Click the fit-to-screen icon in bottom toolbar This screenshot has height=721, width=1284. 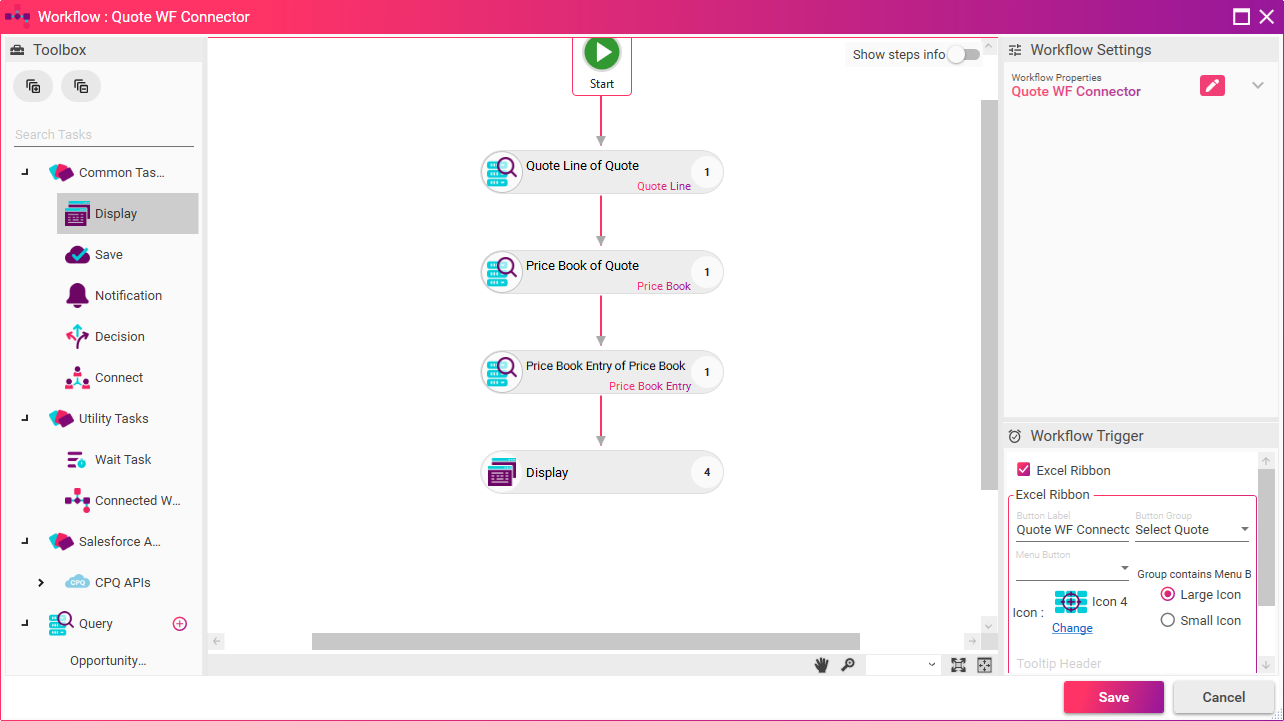958,665
